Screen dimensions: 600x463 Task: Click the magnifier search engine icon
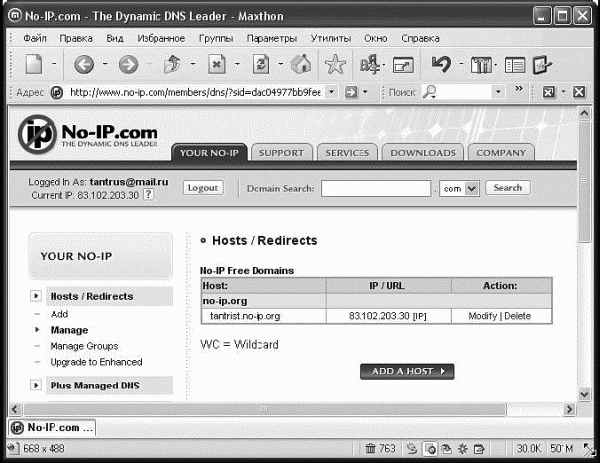pyautogui.click(x=429, y=92)
